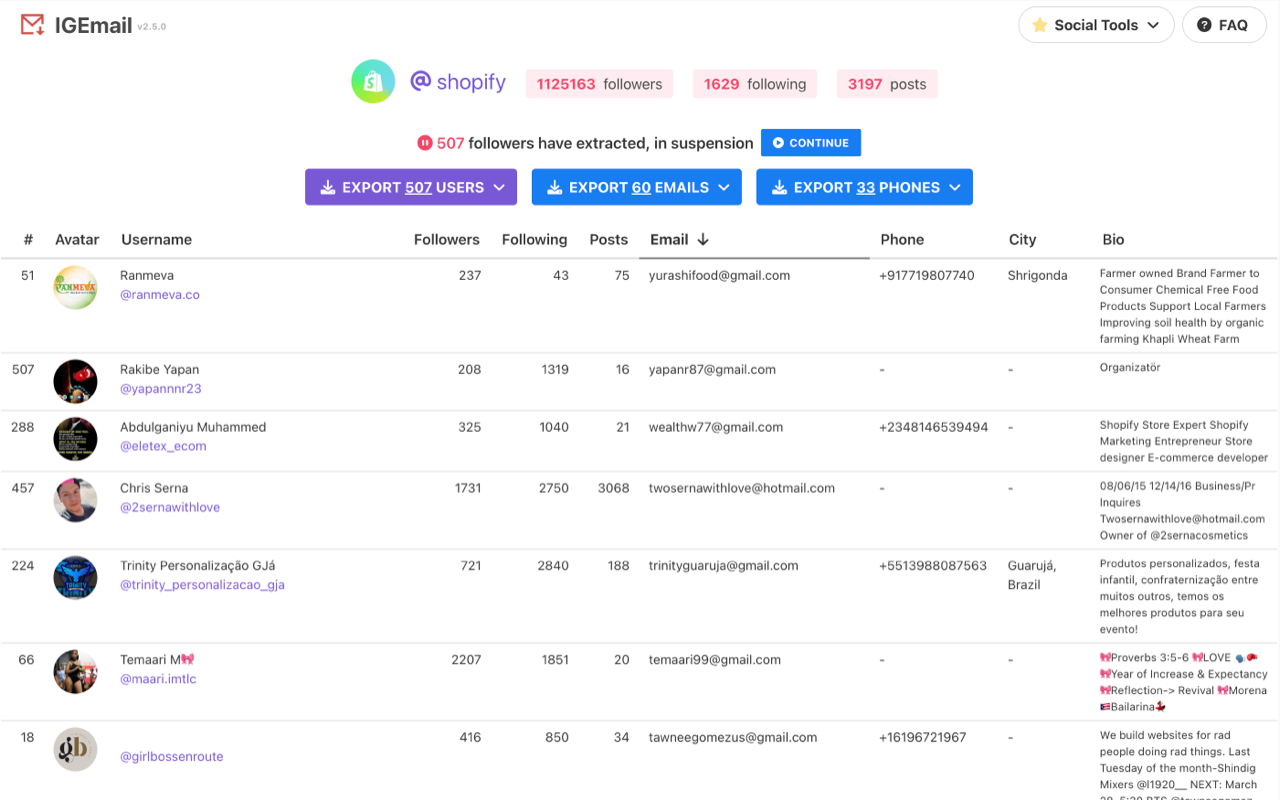This screenshot has width=1280, height=800.
Task: Select email yurashifood@gmail.com
Action: tap(719, 275)
